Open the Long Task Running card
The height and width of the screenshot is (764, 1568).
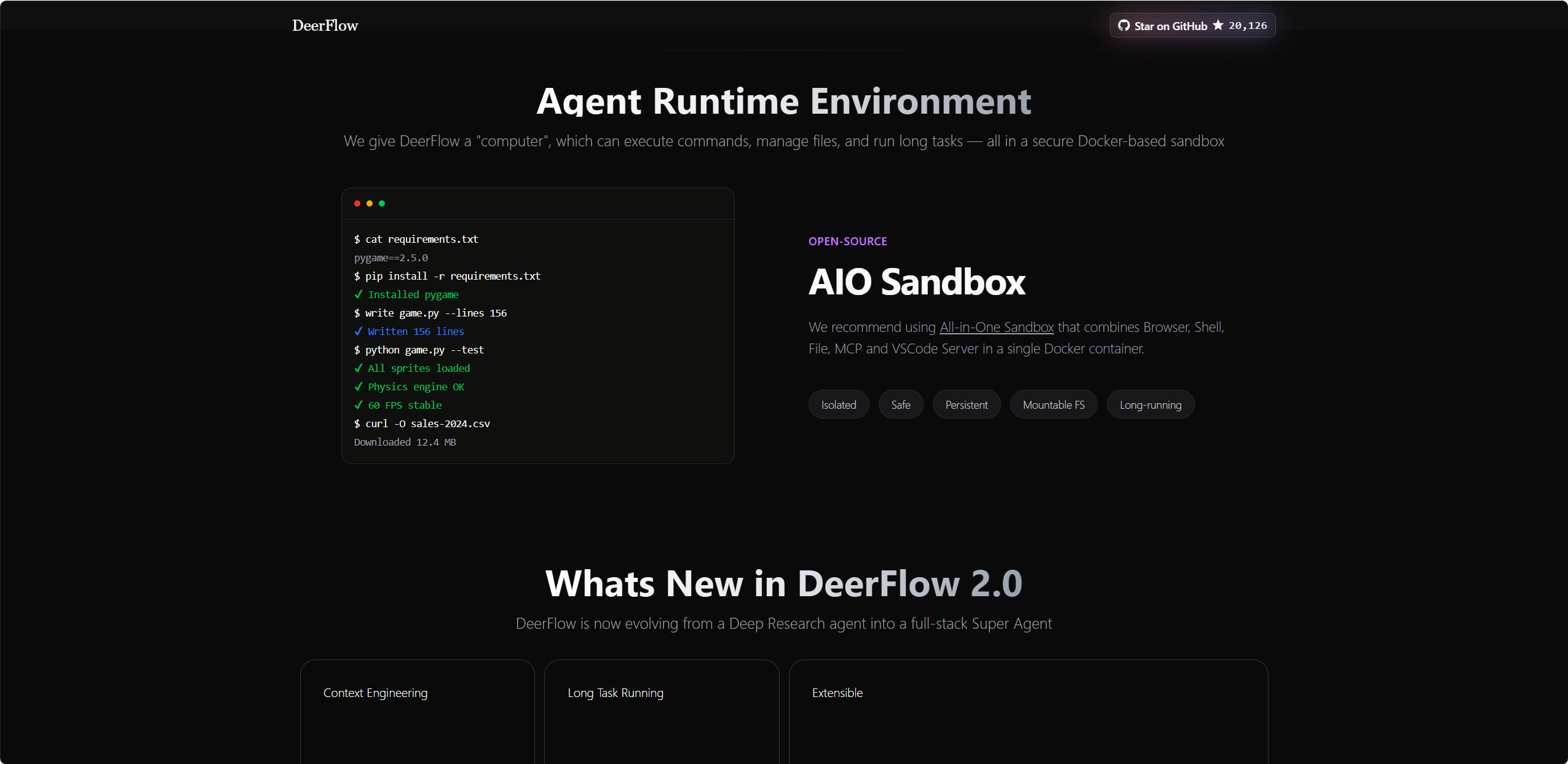tap(662, 712)
